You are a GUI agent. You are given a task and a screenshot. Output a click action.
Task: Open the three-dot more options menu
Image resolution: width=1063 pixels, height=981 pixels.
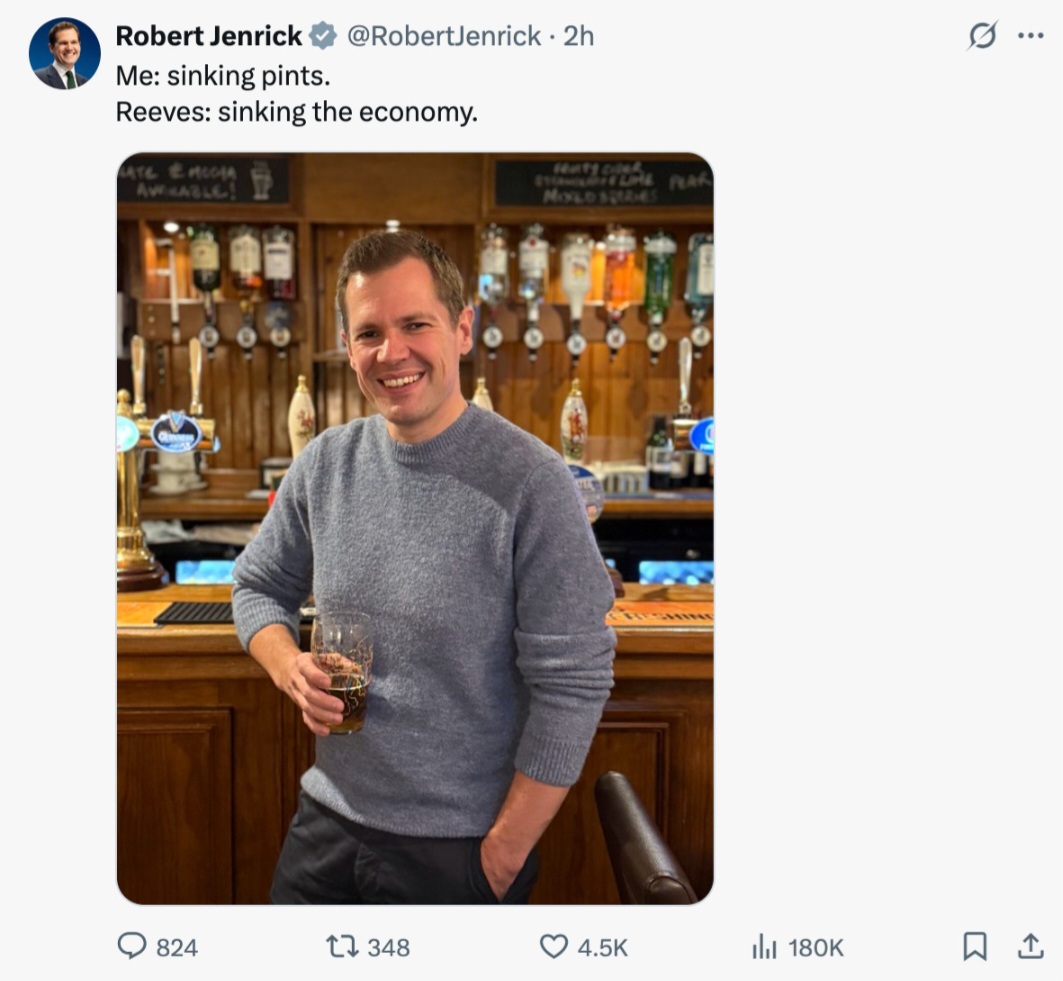coord(1030,36)
